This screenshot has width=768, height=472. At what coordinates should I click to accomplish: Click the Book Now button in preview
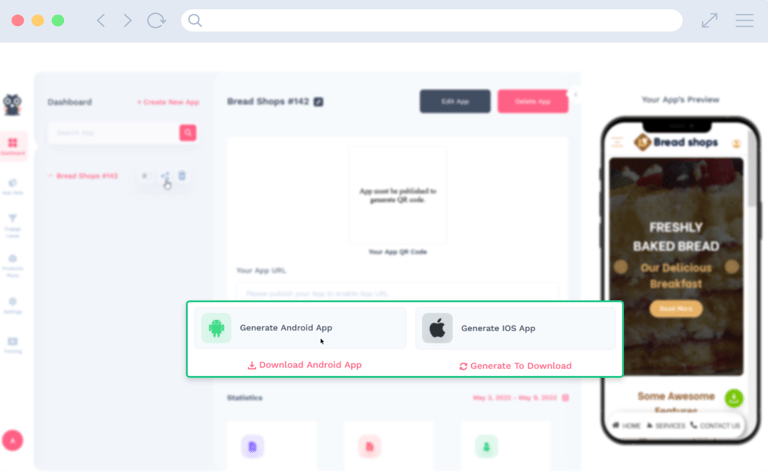coord(676,308)
